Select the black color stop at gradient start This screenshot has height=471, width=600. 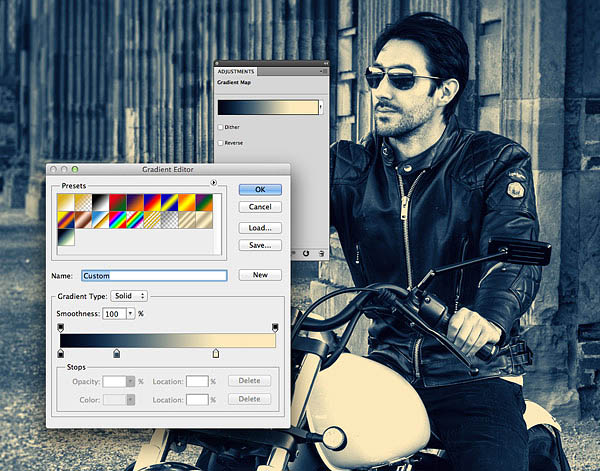(x=60, y=353)
